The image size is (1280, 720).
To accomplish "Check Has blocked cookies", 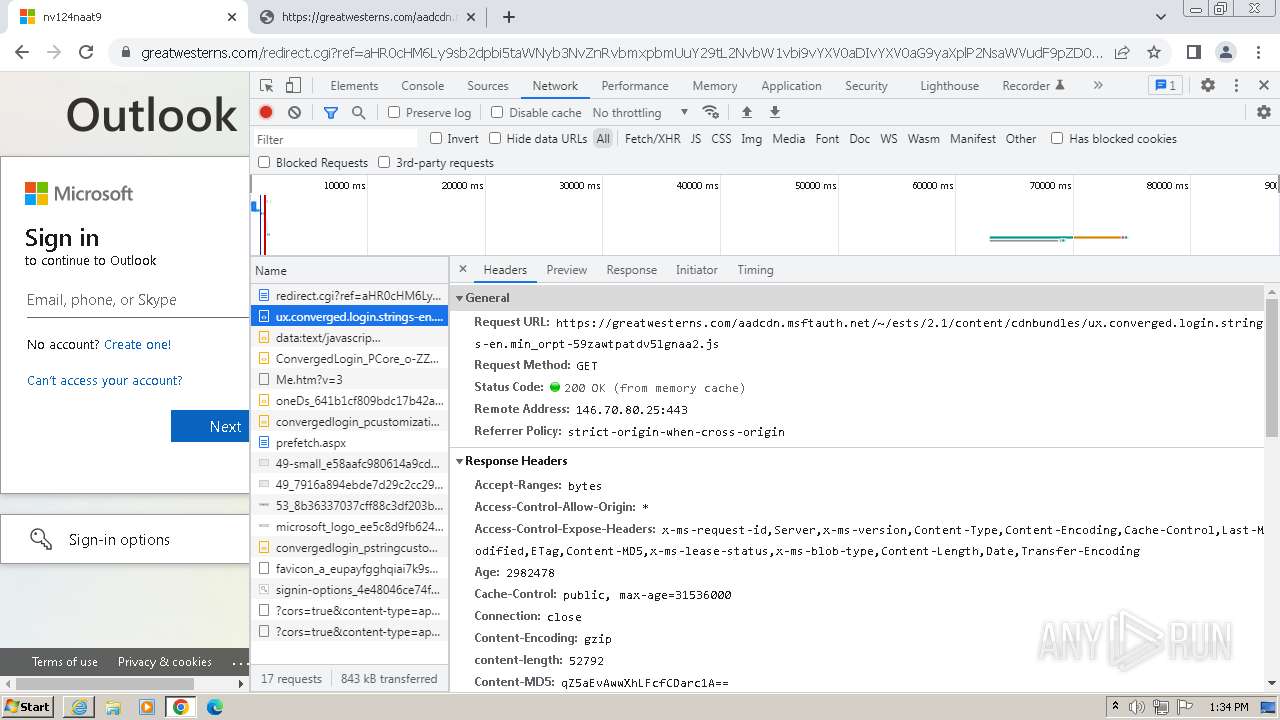I will coord(1057,138).
